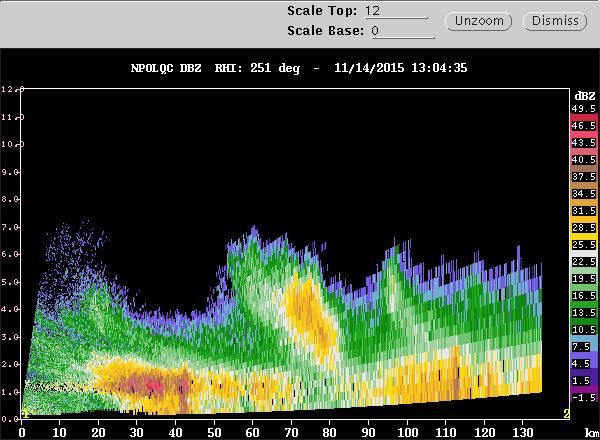Click the yellow marker 2 at bottom right
Viewport: 600px width, 440px height.
(x=566, y=413)
